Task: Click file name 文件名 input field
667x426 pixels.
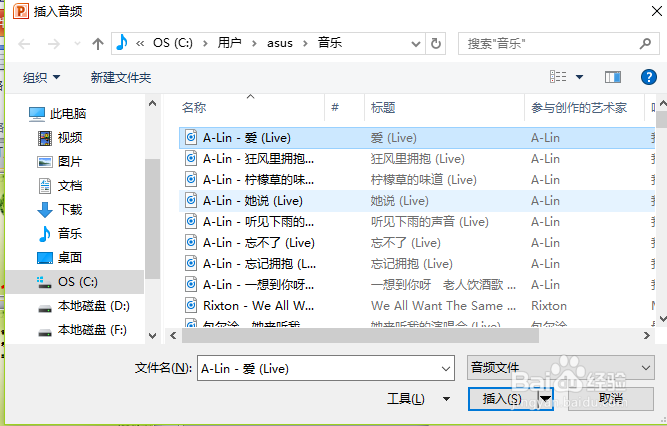Action: pos(326,368)
